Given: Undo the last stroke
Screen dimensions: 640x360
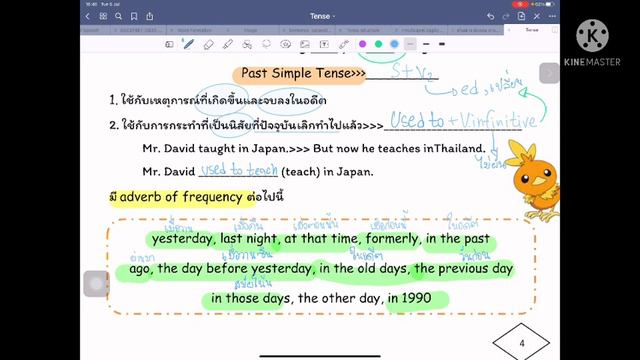Looking at the screenshot, I should click(491, 16).
